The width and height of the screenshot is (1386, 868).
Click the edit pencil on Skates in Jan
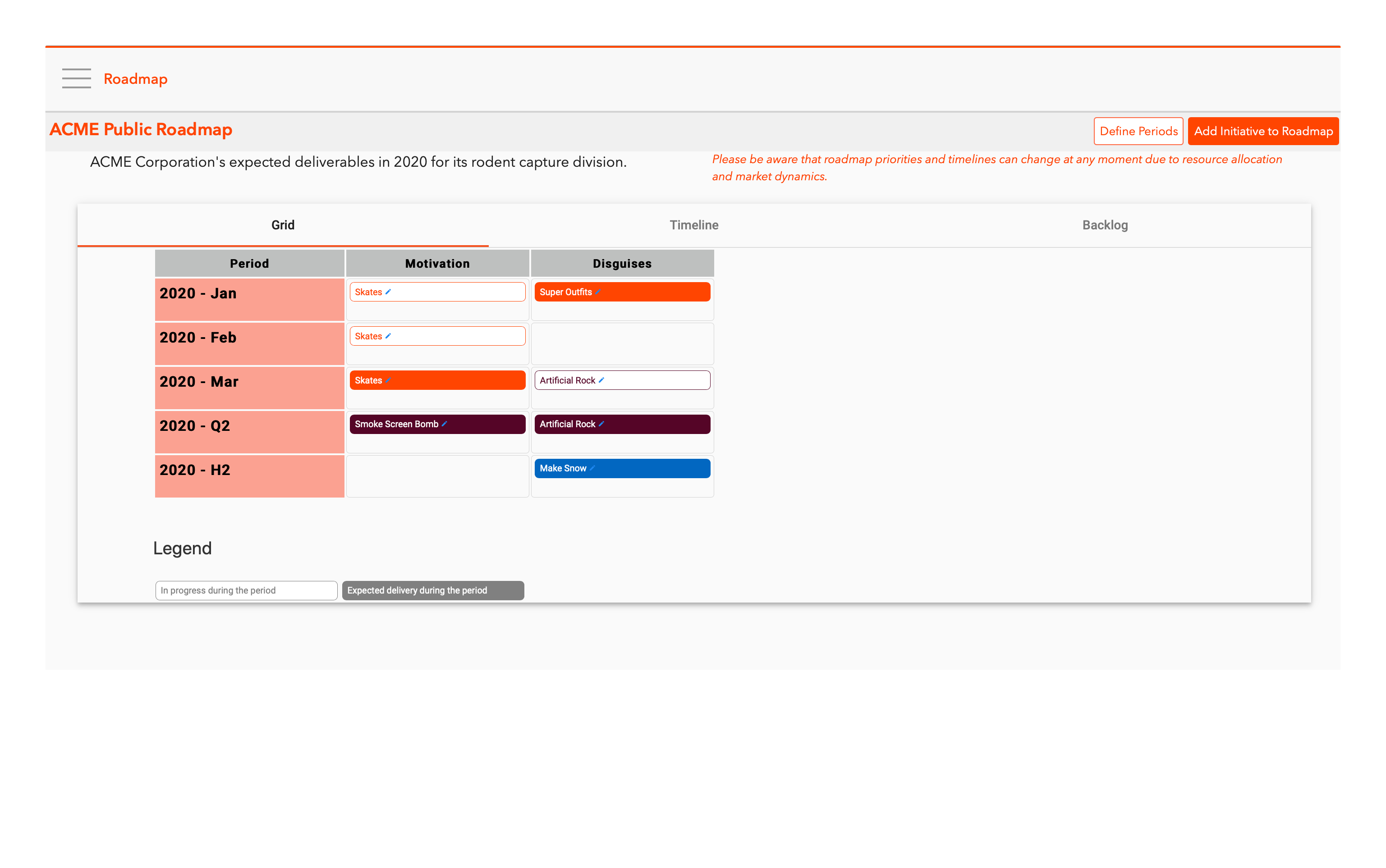point(388,292)
